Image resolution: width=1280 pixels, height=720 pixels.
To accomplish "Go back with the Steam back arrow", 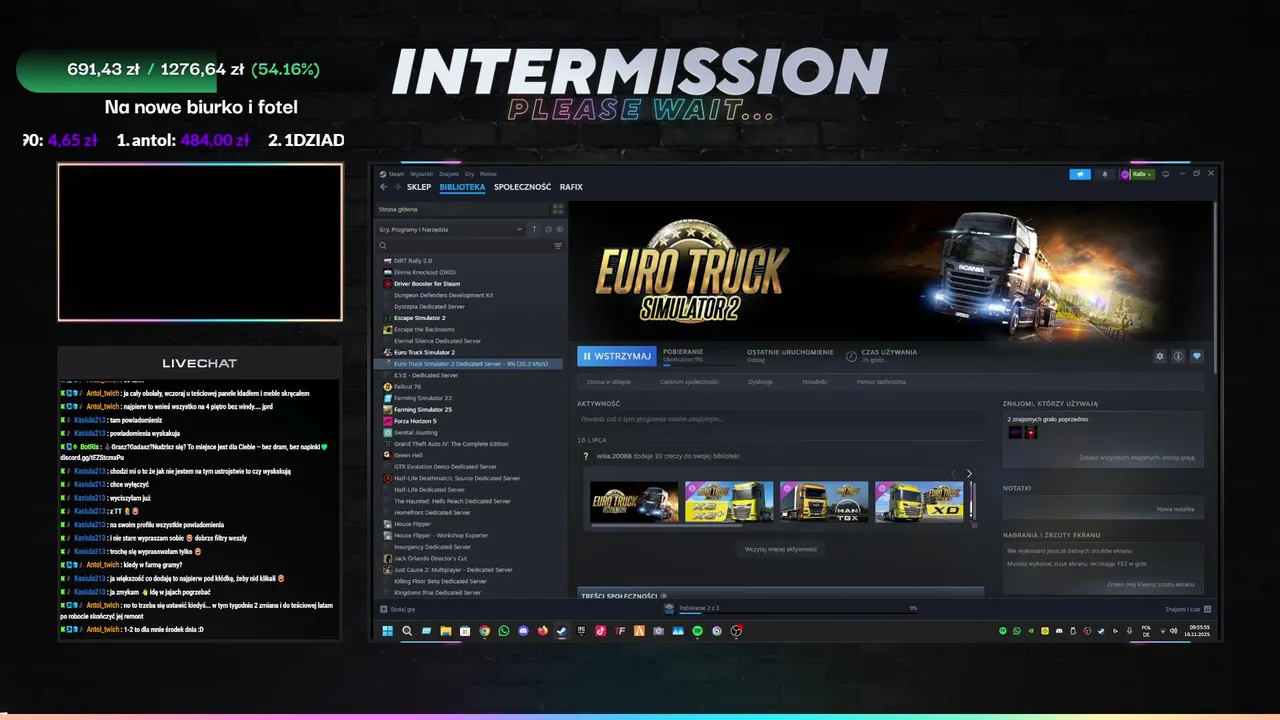I will point(383,187).
